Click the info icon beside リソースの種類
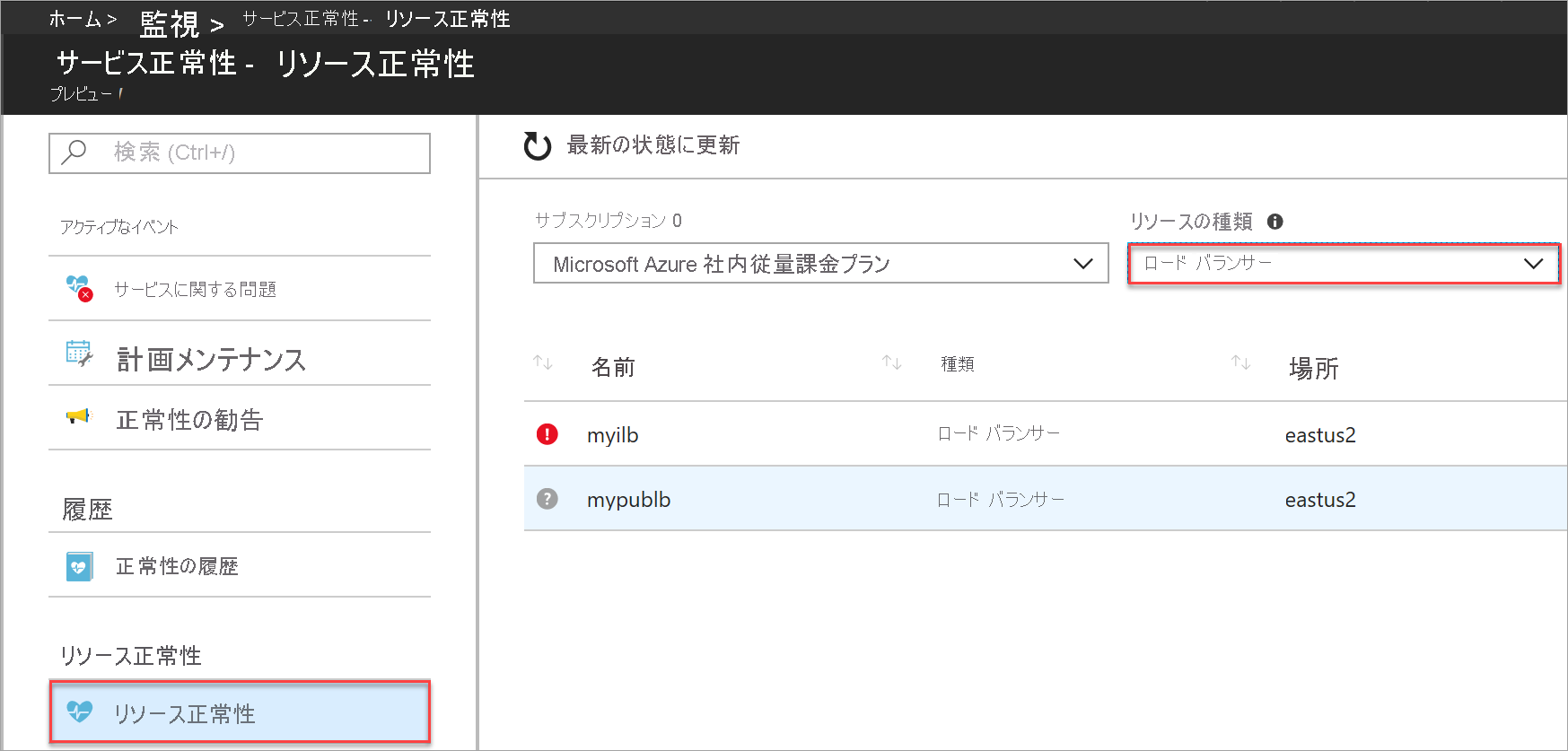Image resolution: width=1568 pixels, height=751 pixels. [1275, 222]
